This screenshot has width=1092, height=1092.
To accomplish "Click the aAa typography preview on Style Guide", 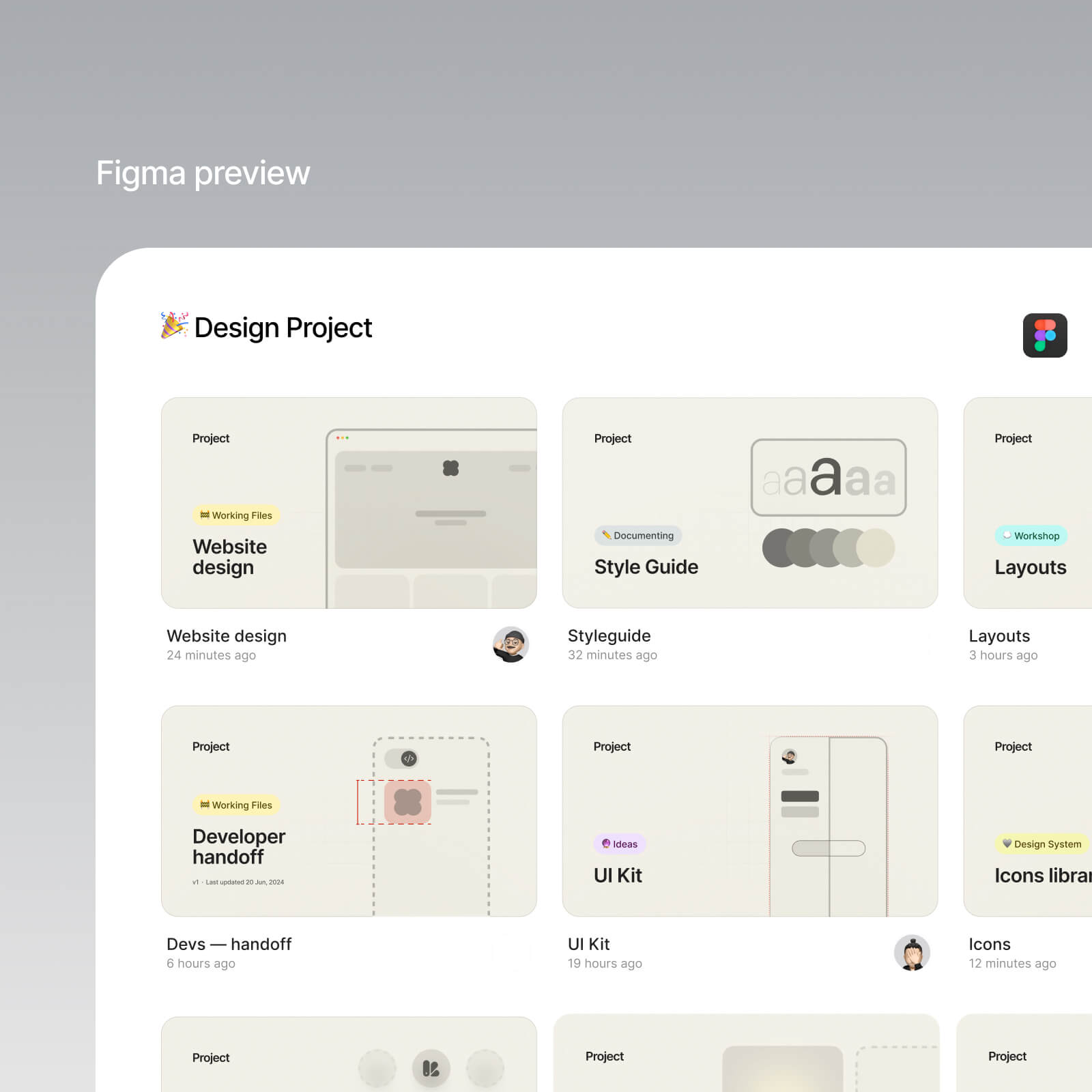I will pos(828,478).
